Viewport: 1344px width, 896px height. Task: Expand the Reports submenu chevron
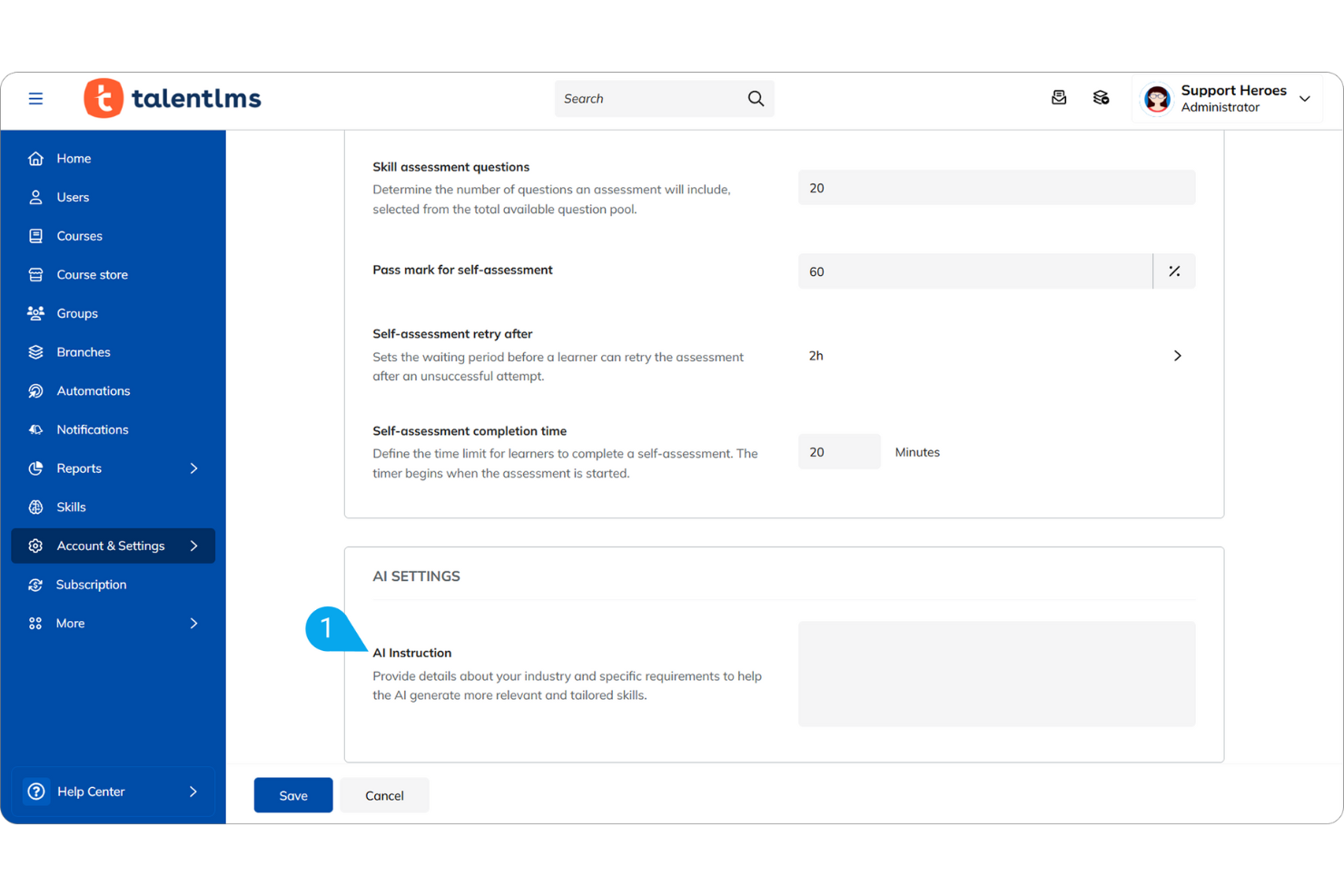click(x=193, y=468)
